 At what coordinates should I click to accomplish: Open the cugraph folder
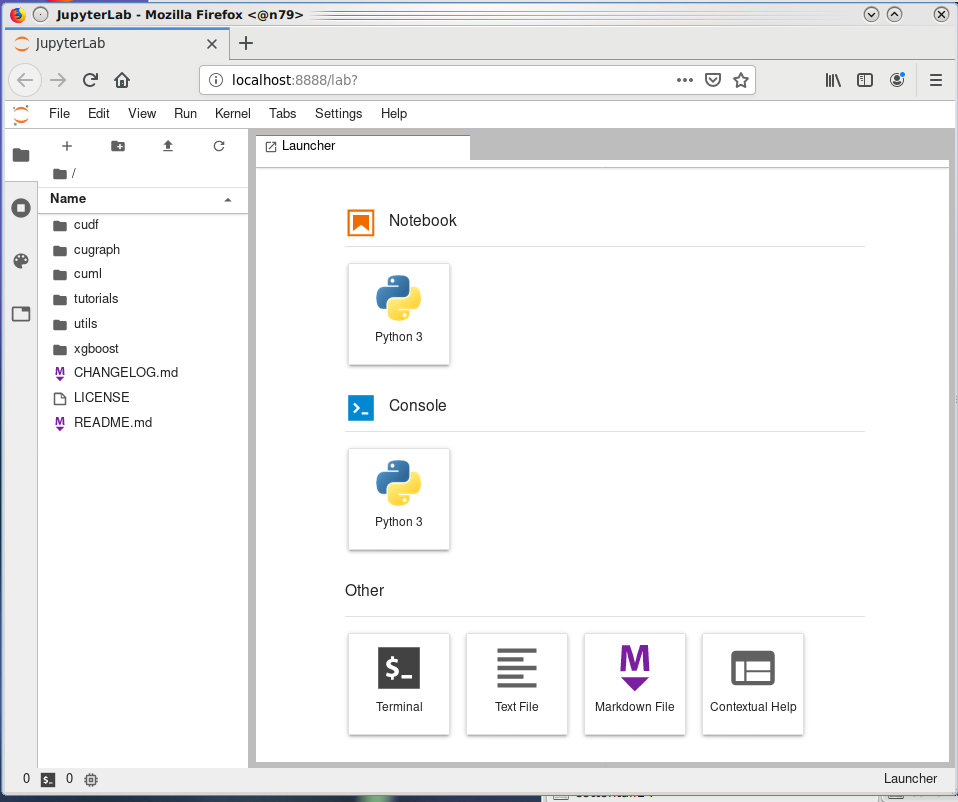[x=143, y=250]
